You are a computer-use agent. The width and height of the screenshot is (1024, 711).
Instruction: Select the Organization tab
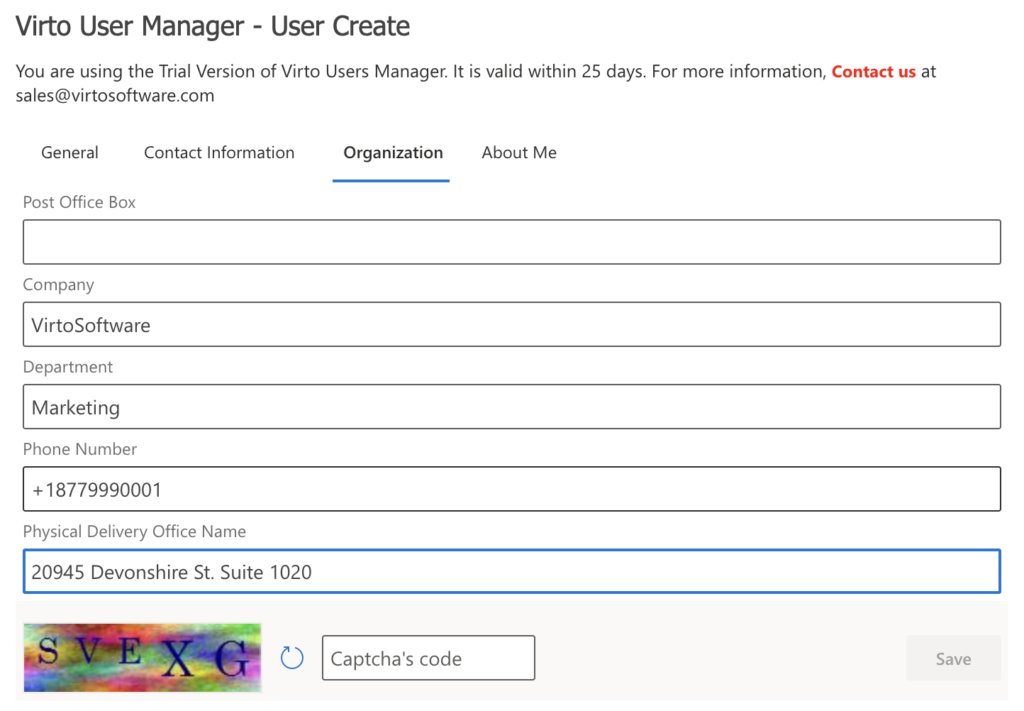pos(392,152)
